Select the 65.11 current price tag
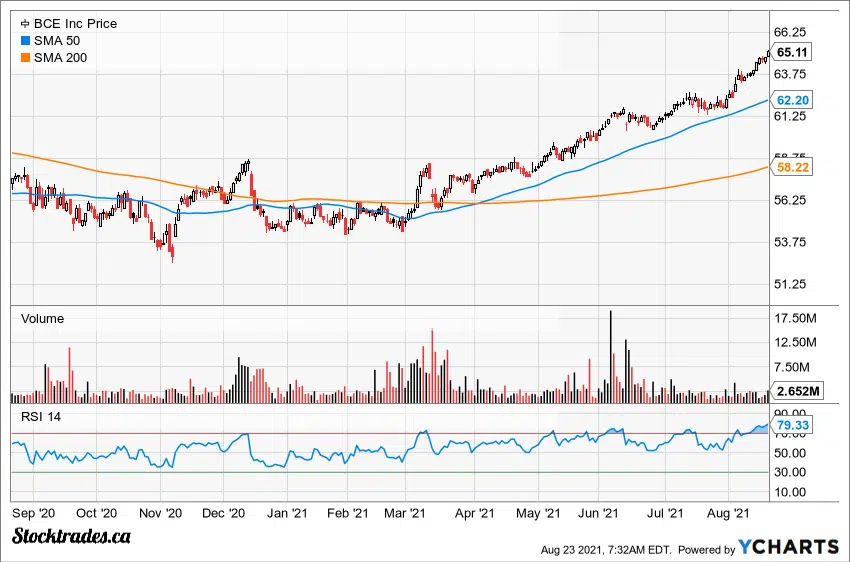Image resolution: width=850 pixels, height=562 pixels. [792, 52]
